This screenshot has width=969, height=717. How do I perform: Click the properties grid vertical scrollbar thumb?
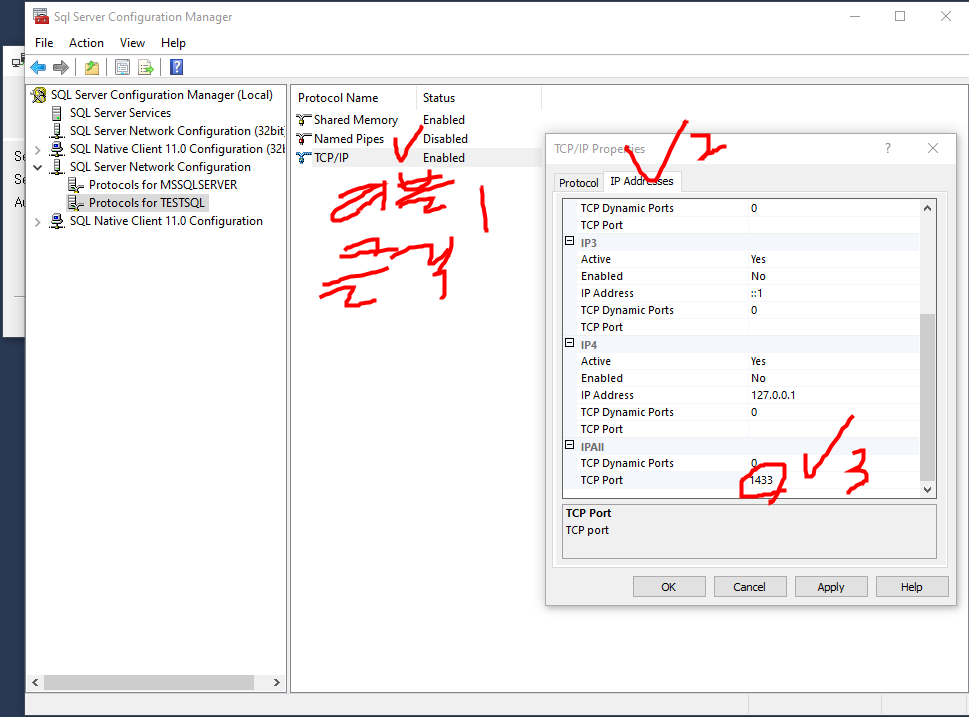point(927,397)
